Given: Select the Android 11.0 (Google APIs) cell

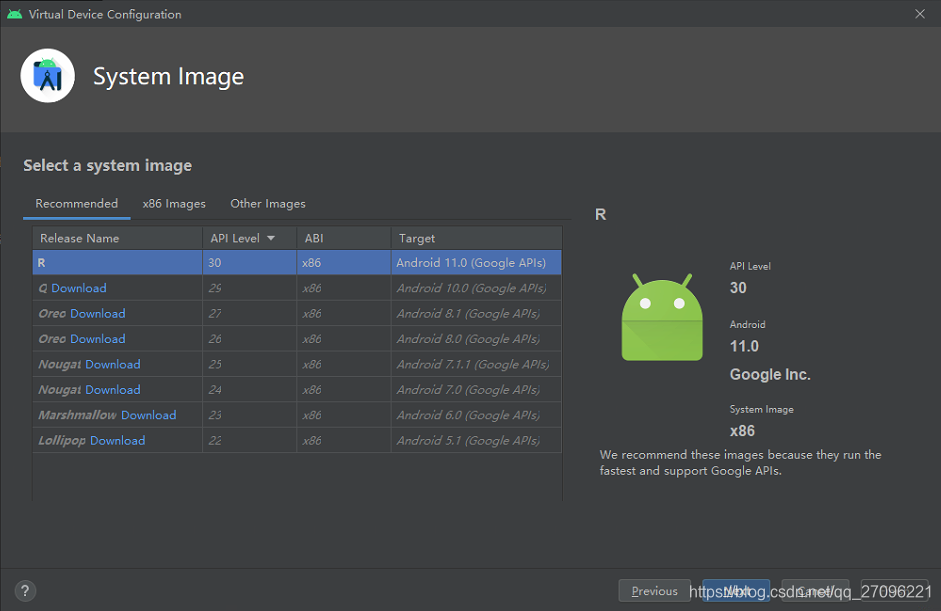Looking at the screenshot, I should tap(477, 262).
